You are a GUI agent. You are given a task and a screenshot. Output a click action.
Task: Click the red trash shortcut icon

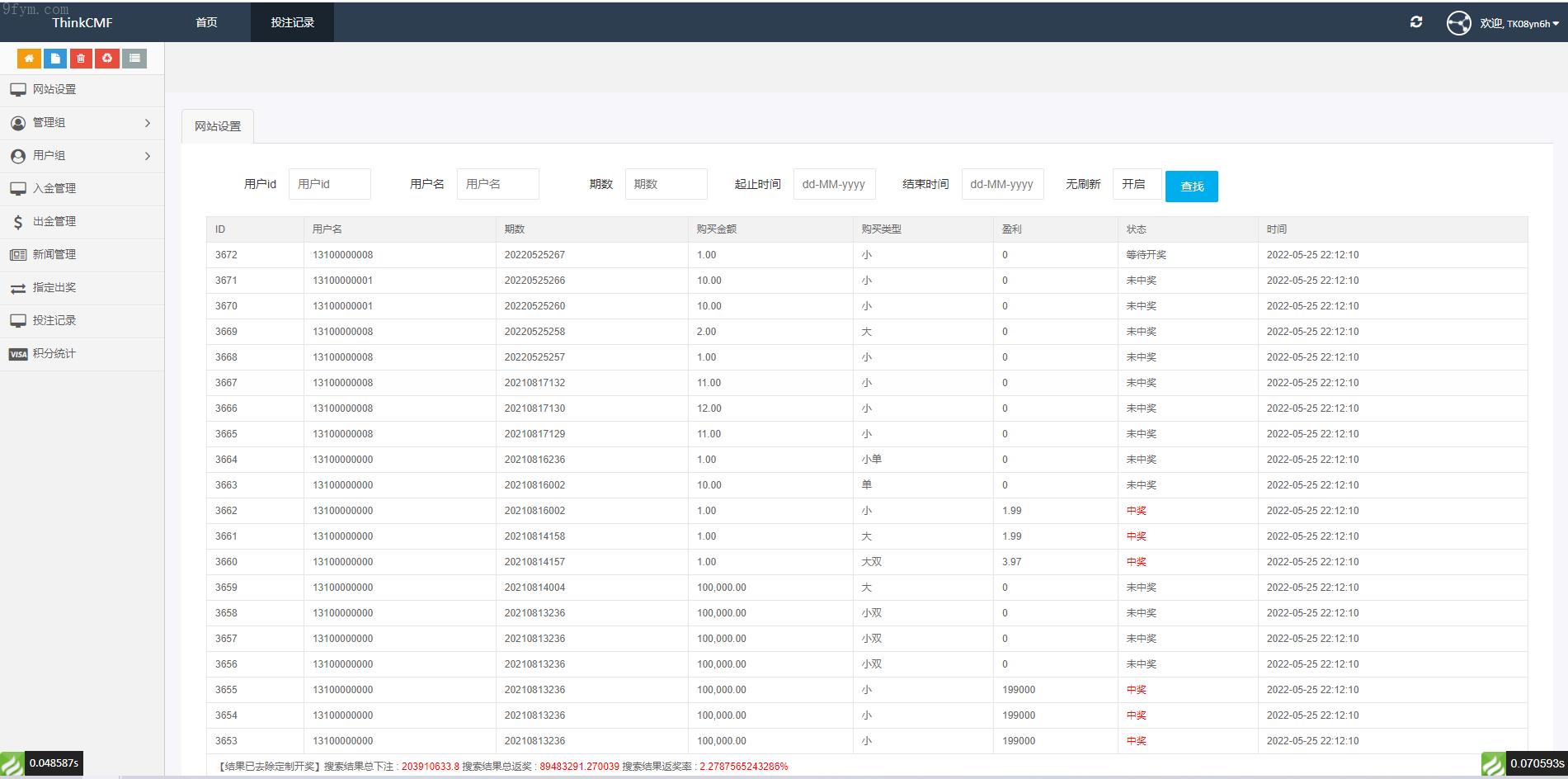tap(81, 58)
